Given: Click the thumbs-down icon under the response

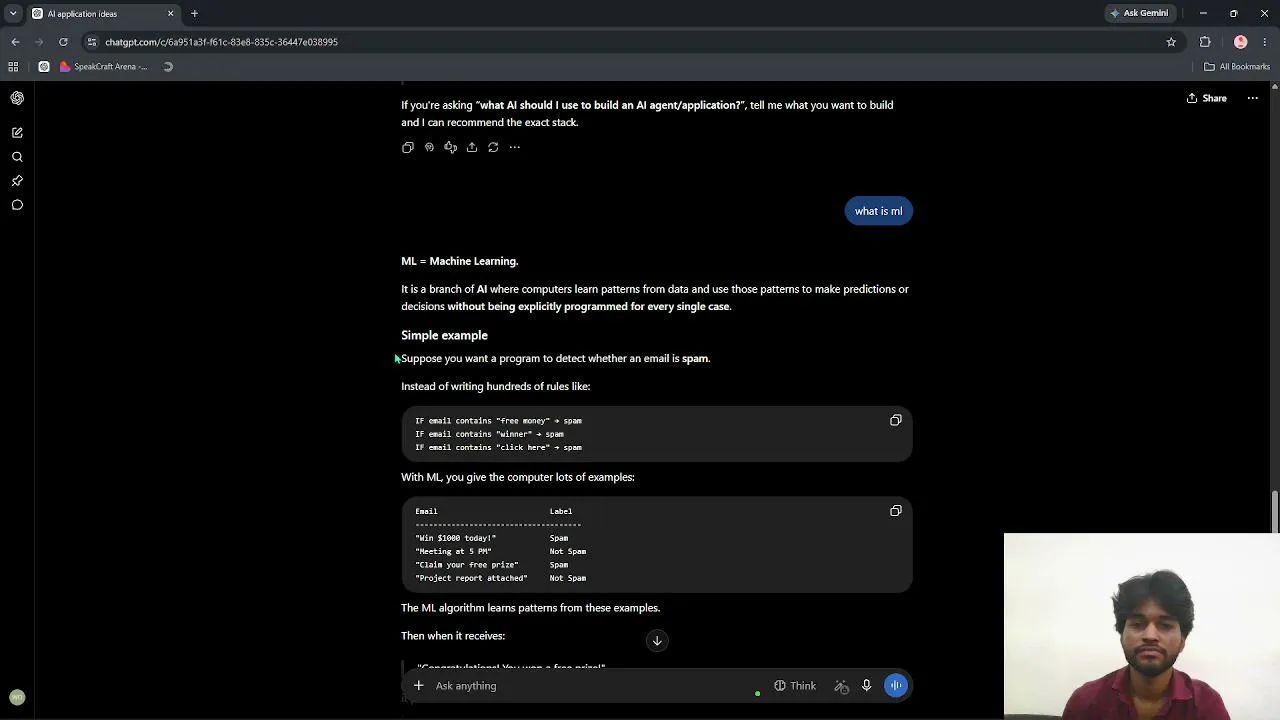Looking at the screenshot, I should click(x=451, y=147).
